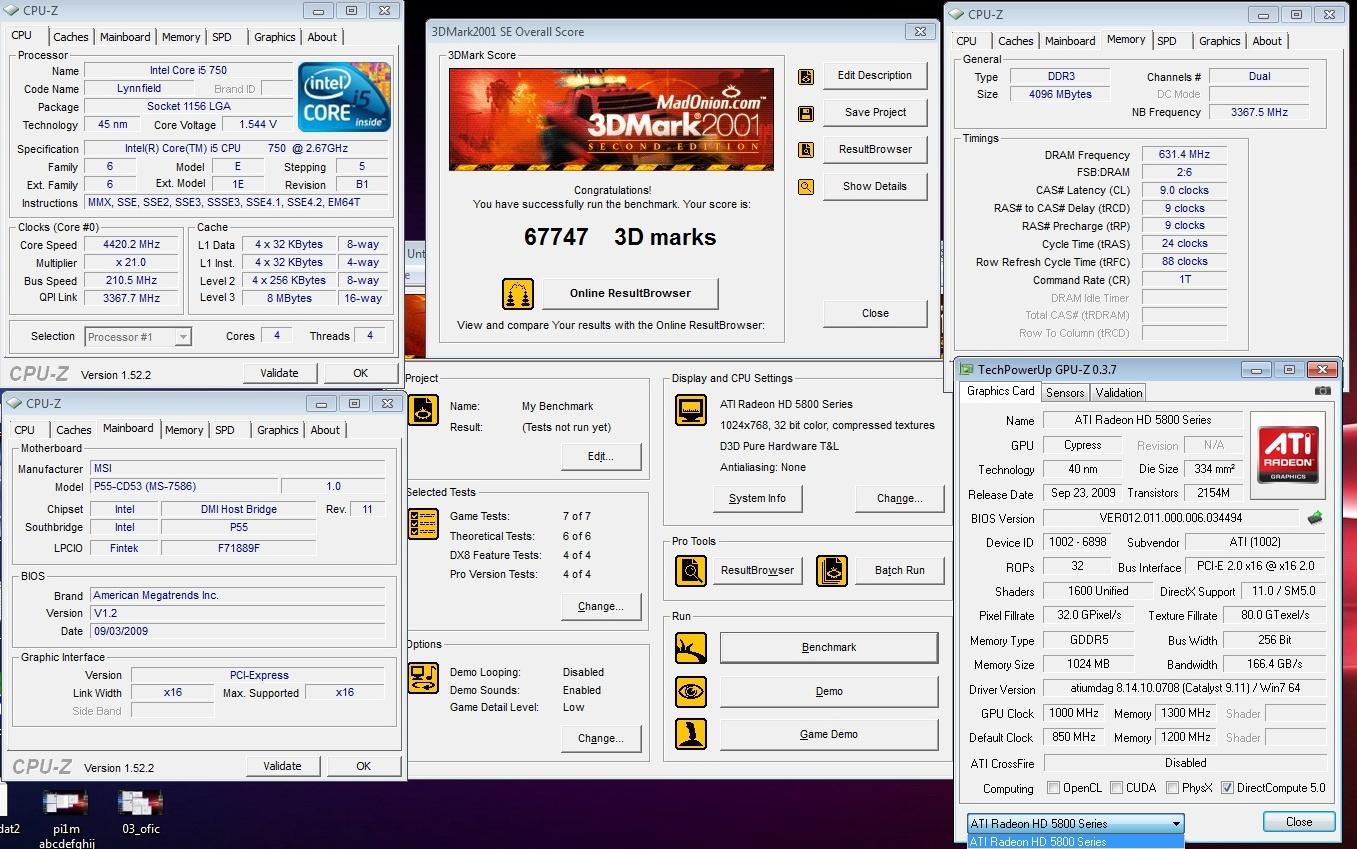Click the GPU-Z title bar app icon

967,370
